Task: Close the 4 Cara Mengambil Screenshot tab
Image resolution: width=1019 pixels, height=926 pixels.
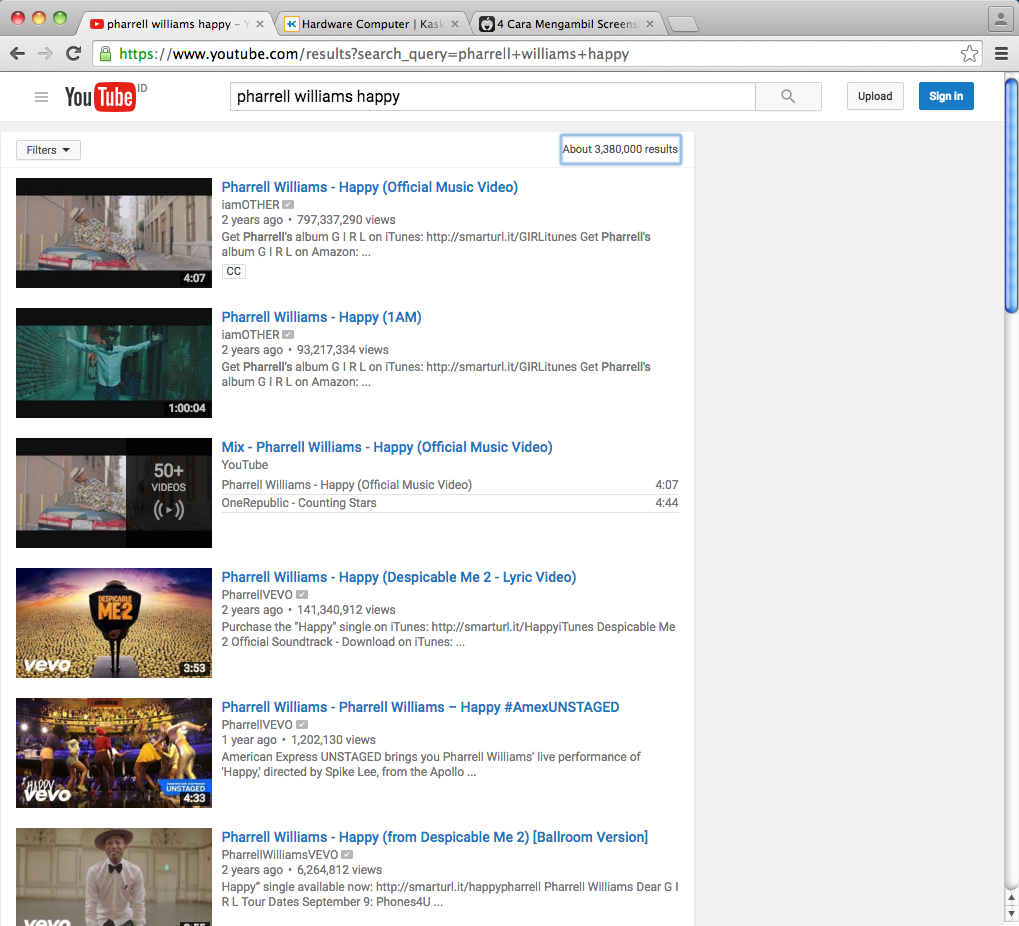Action: (x=650, y=24)
